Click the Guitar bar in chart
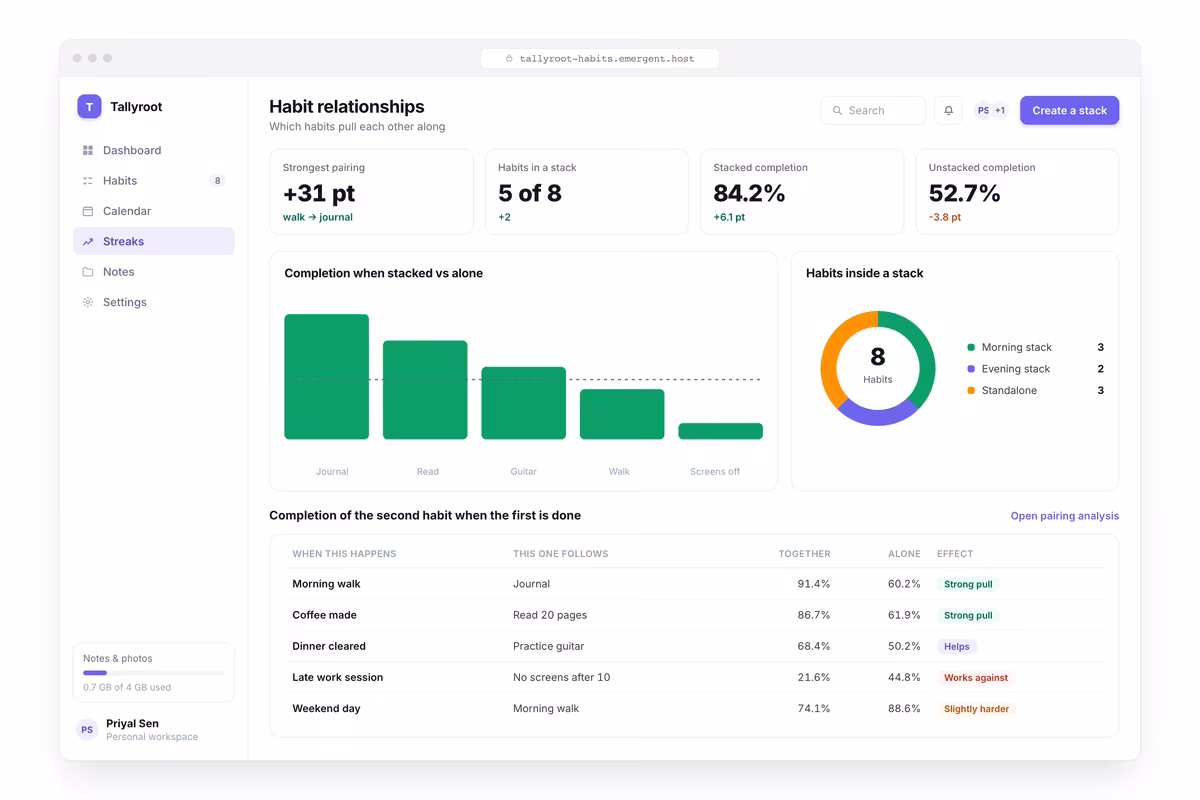This screenshot has height=800, width=1200. (523, 403)
